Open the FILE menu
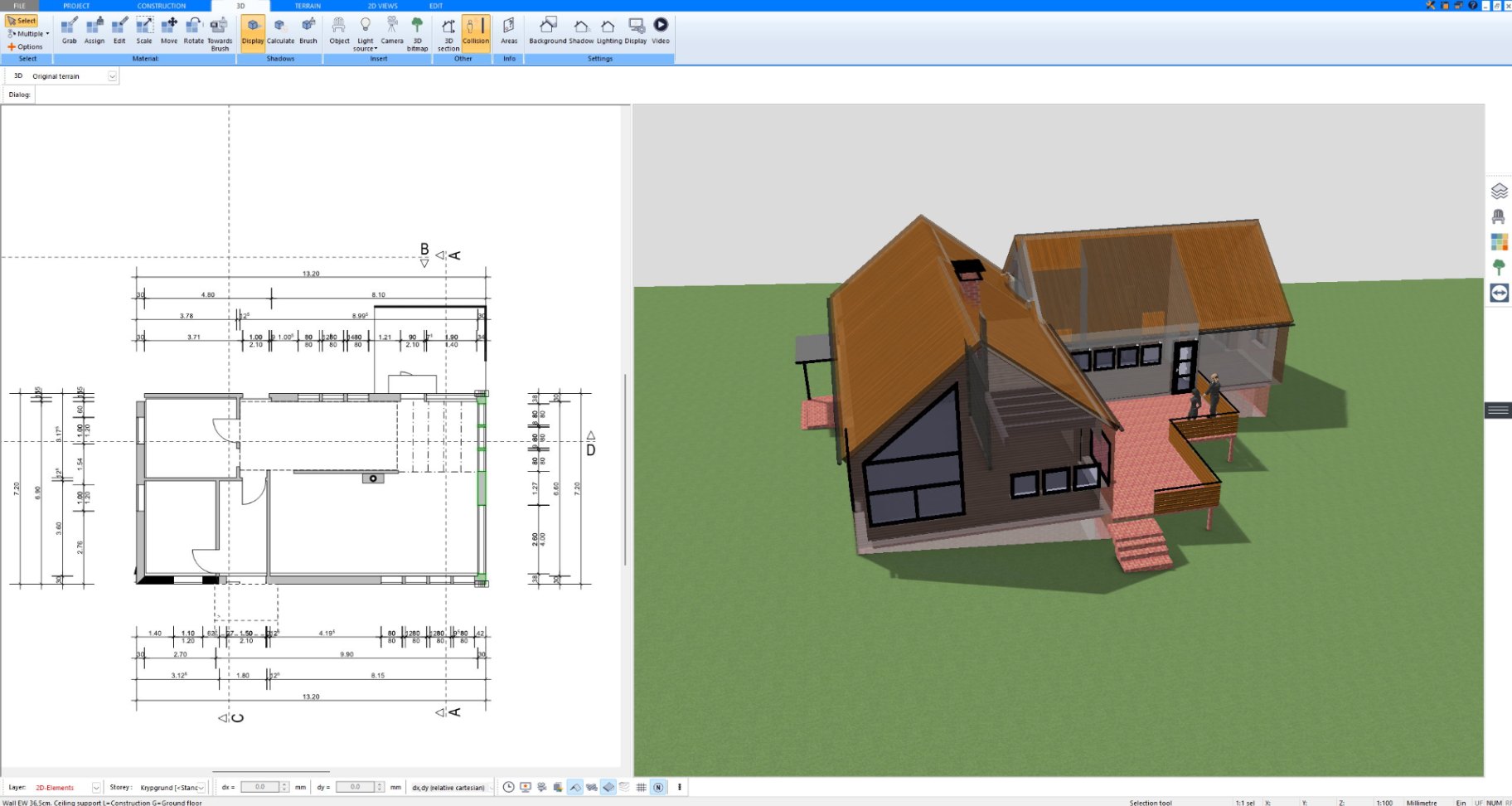The width and height of the screenshot is (1512, 806). (19, 6)
